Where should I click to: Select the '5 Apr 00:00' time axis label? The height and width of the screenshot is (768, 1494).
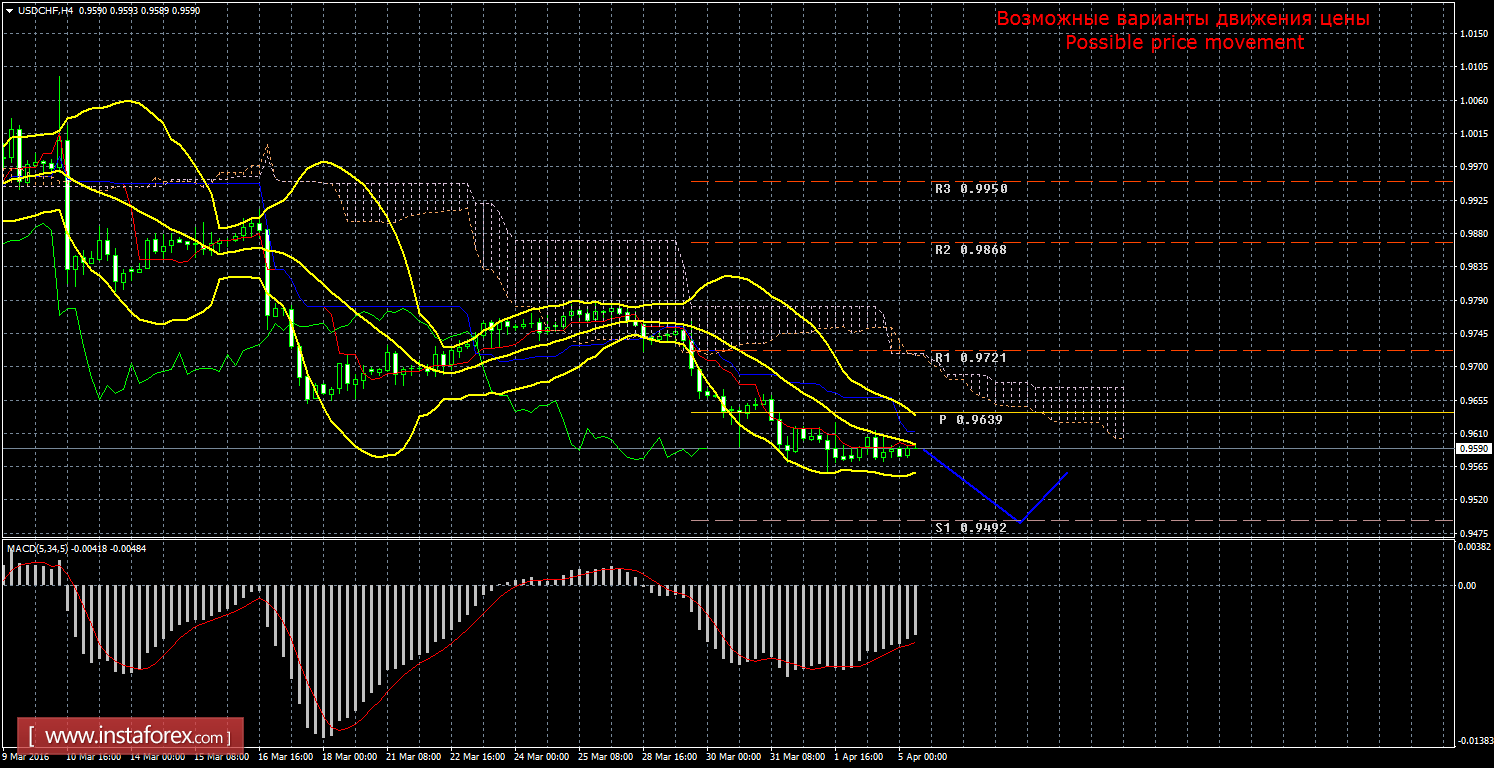pyautogui.click(x=921, y=757)
